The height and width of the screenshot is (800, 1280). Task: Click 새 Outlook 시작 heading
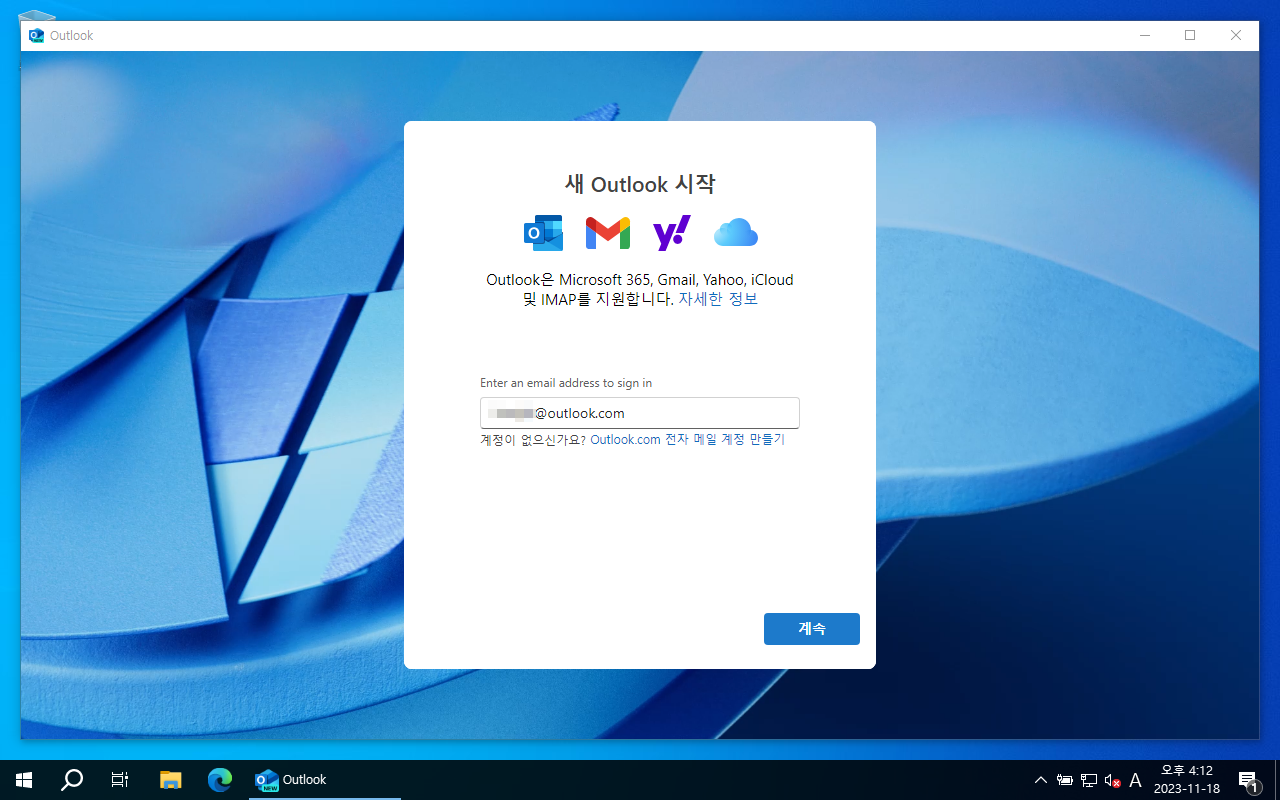click(x=640, y=185)
